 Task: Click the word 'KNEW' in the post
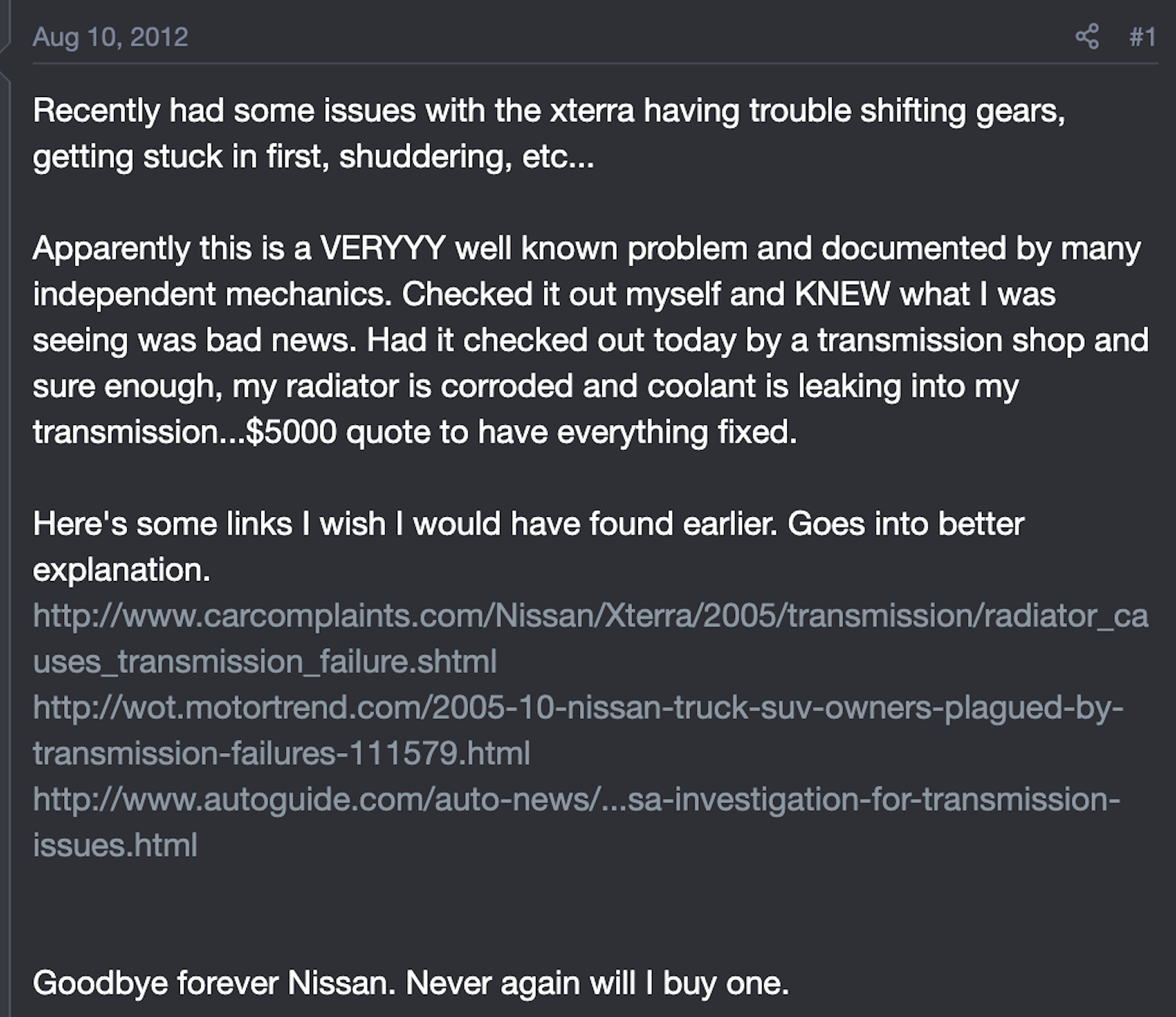842,294
